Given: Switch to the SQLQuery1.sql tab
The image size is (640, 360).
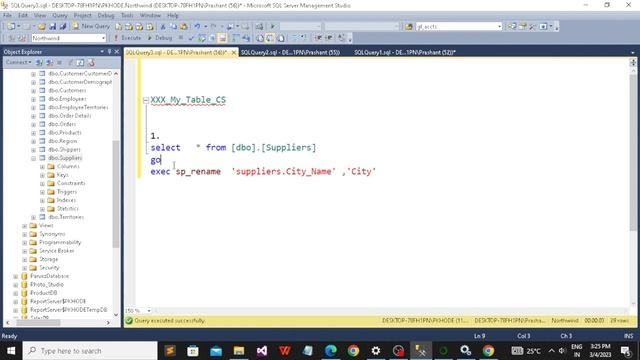Looking at the screenshot, I should (405, 52).
